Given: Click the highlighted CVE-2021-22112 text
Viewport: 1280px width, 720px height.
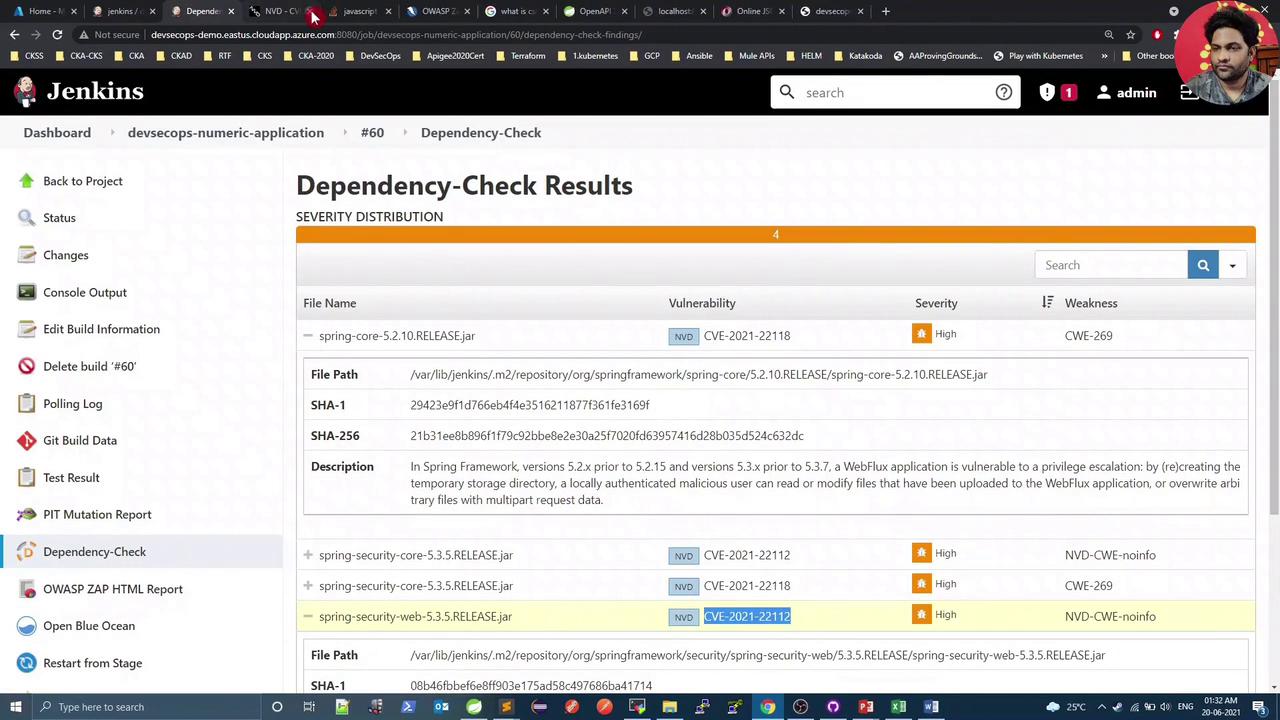Looking at the screenshot, I should coord(747,617).
